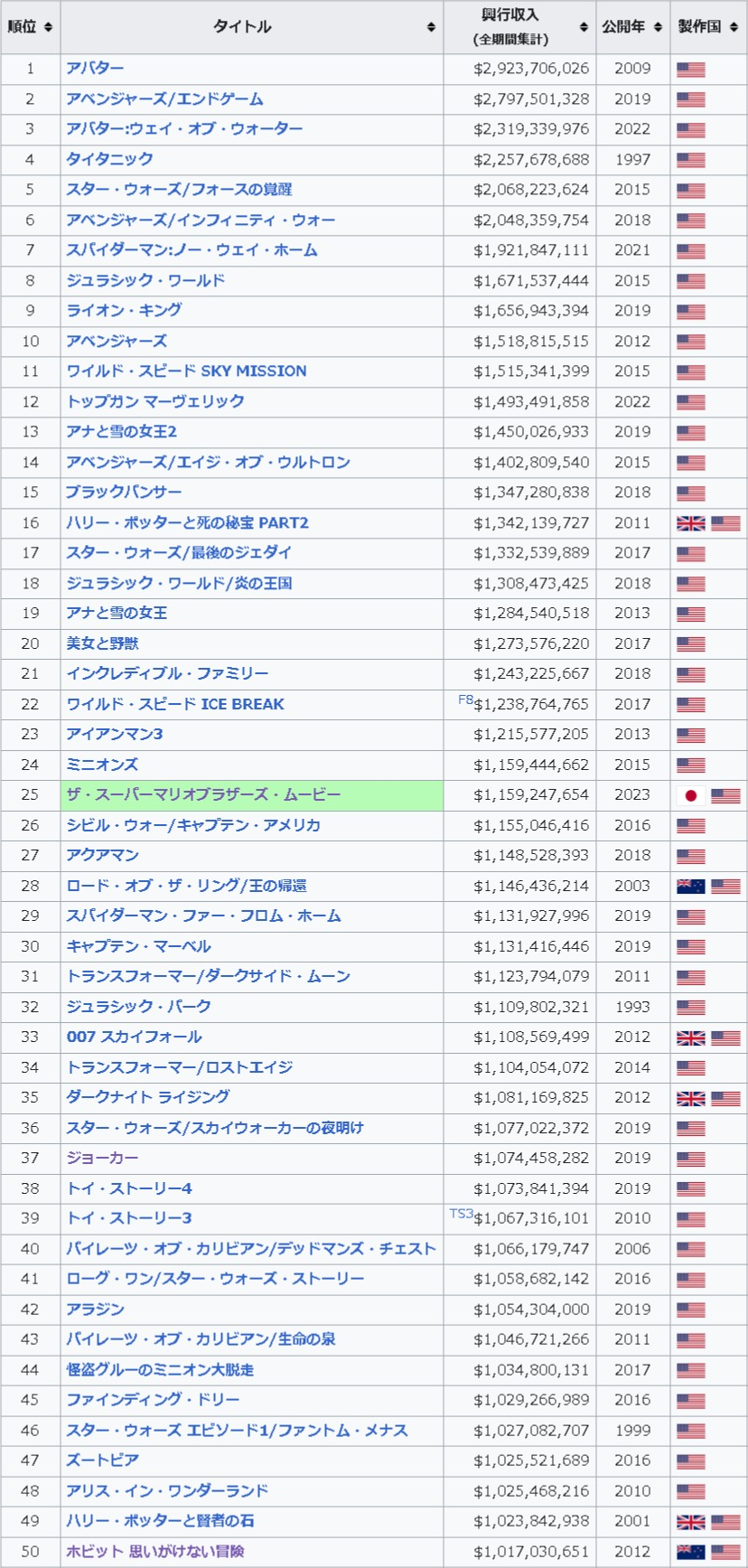Select the revenue value $2,923,706,026
The image size is (748, 1568).
[x=531, y=69]
